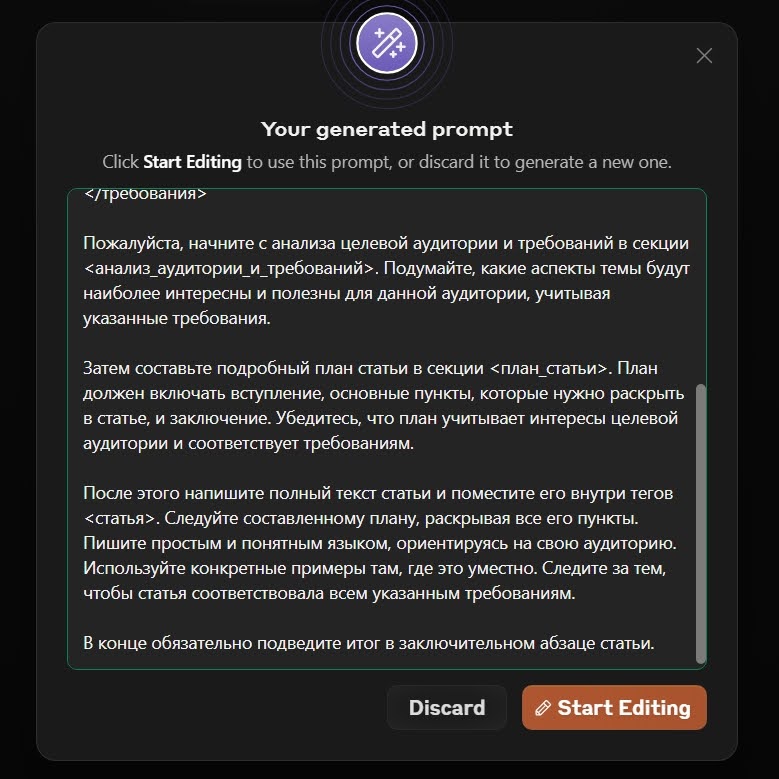Click the paragraph starting with 'Затем составьте'
779x779 pixels.
point(384,405)
